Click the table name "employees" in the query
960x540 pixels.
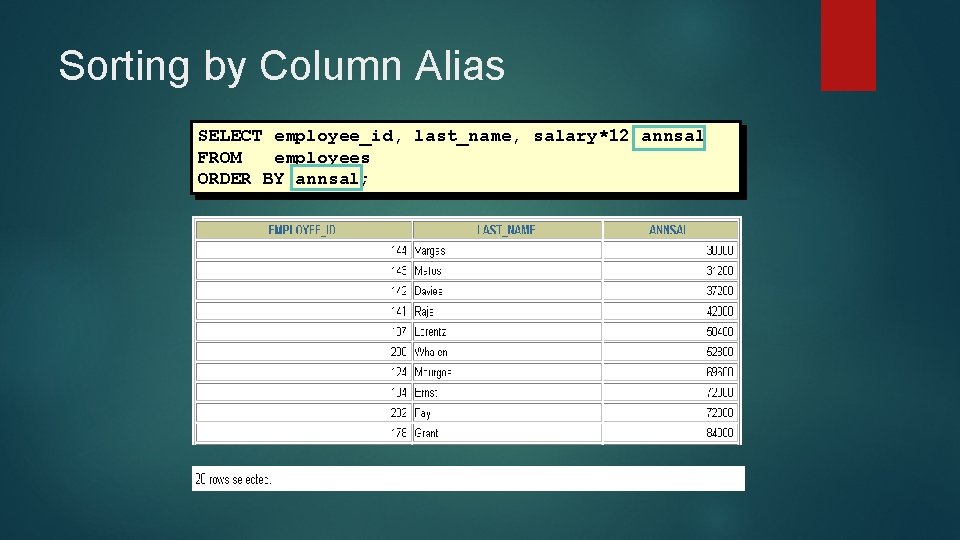click(x=322, y=158)
